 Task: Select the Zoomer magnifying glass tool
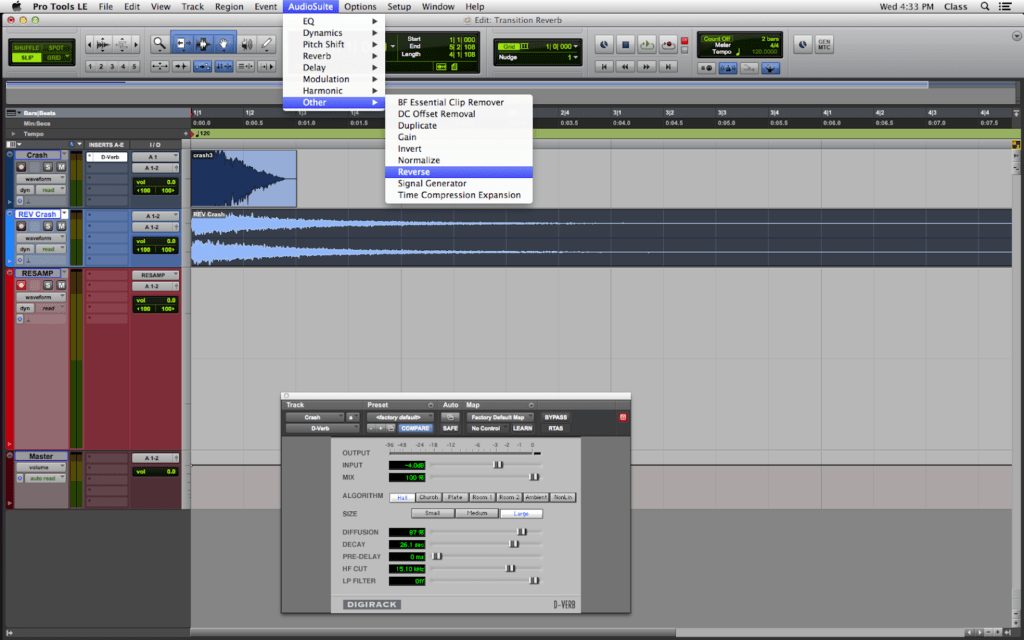coord(159,43)
